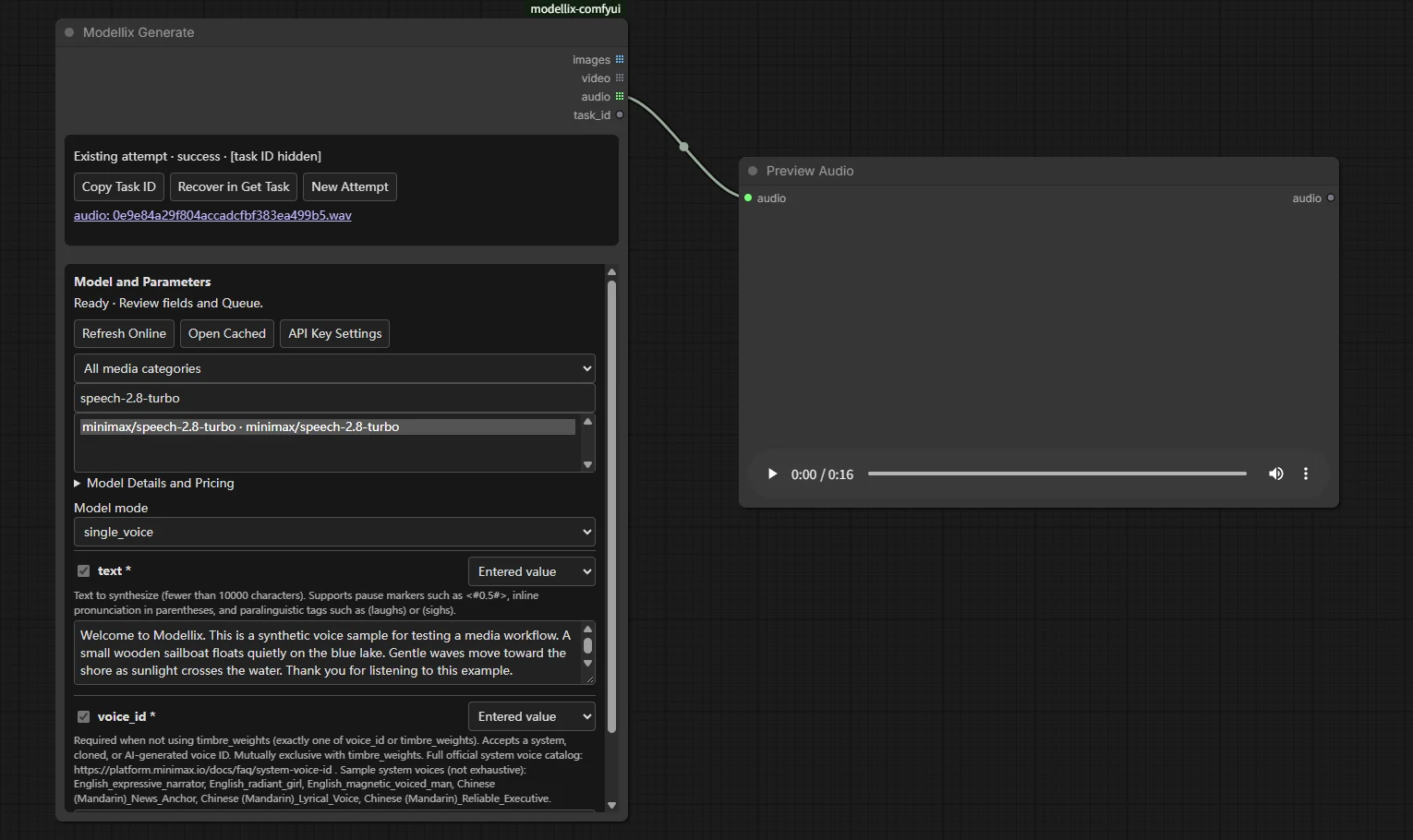Select minimax/speech-2.8-turbo in model list
This screenshot has width=1413, height=840.
328,427
